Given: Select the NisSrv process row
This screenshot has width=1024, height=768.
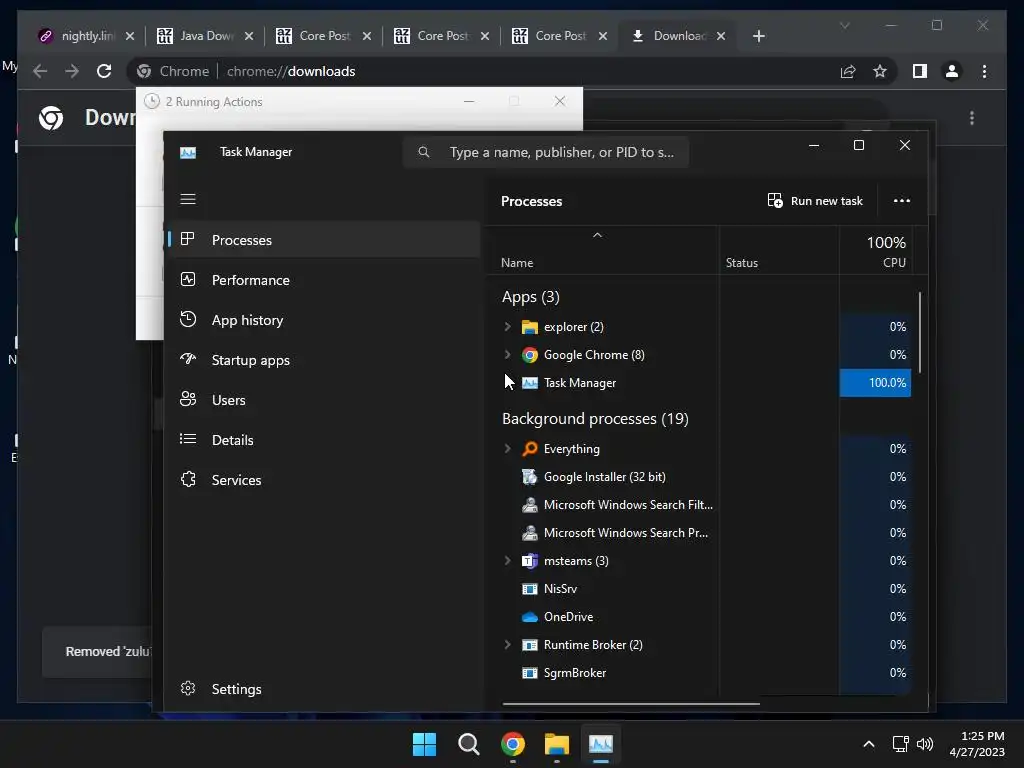Looking at the screenshot, I should pyautogui.click(x=699, y=588).
